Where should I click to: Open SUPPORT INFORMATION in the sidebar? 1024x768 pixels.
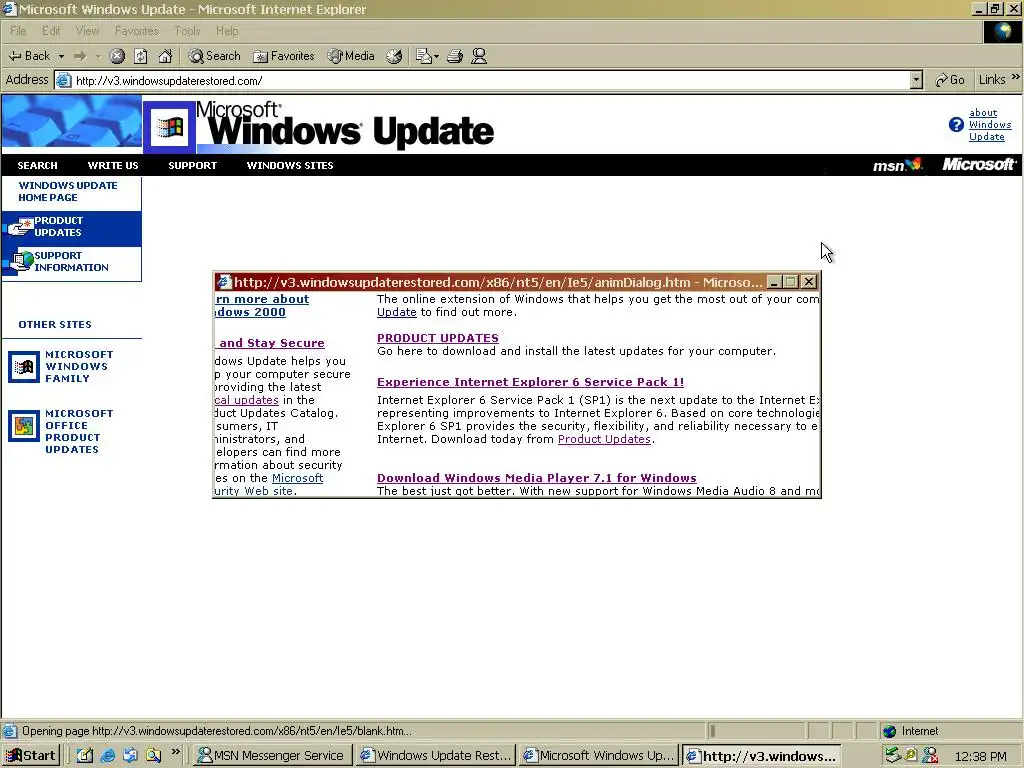[71, 262]
